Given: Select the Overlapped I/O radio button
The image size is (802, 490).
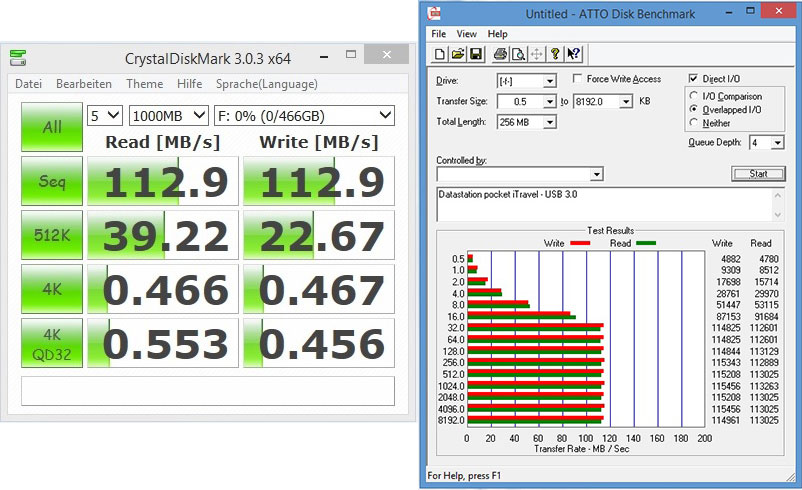Looking at the screenshot, I should pyautogui.click(x=694, y=109).
